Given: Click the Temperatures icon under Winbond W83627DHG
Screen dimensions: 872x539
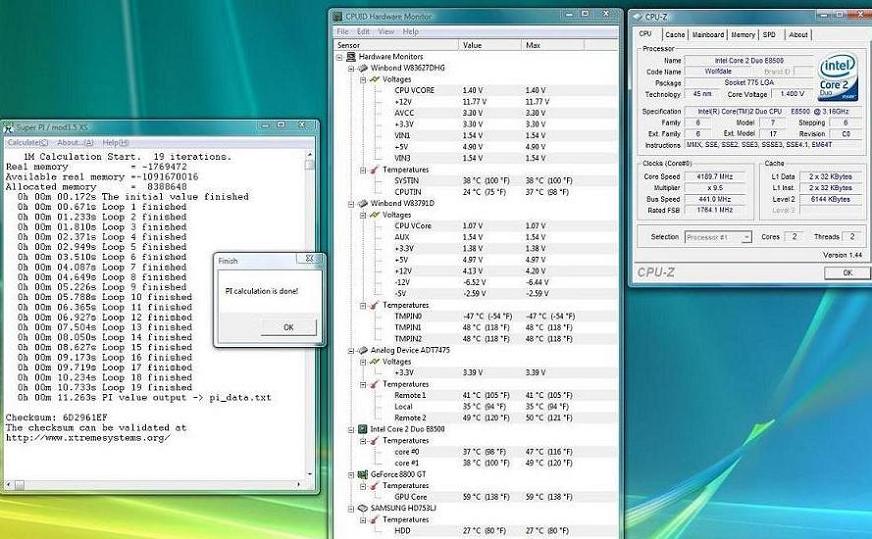Looking at the screenshot, I should point(375,170).
